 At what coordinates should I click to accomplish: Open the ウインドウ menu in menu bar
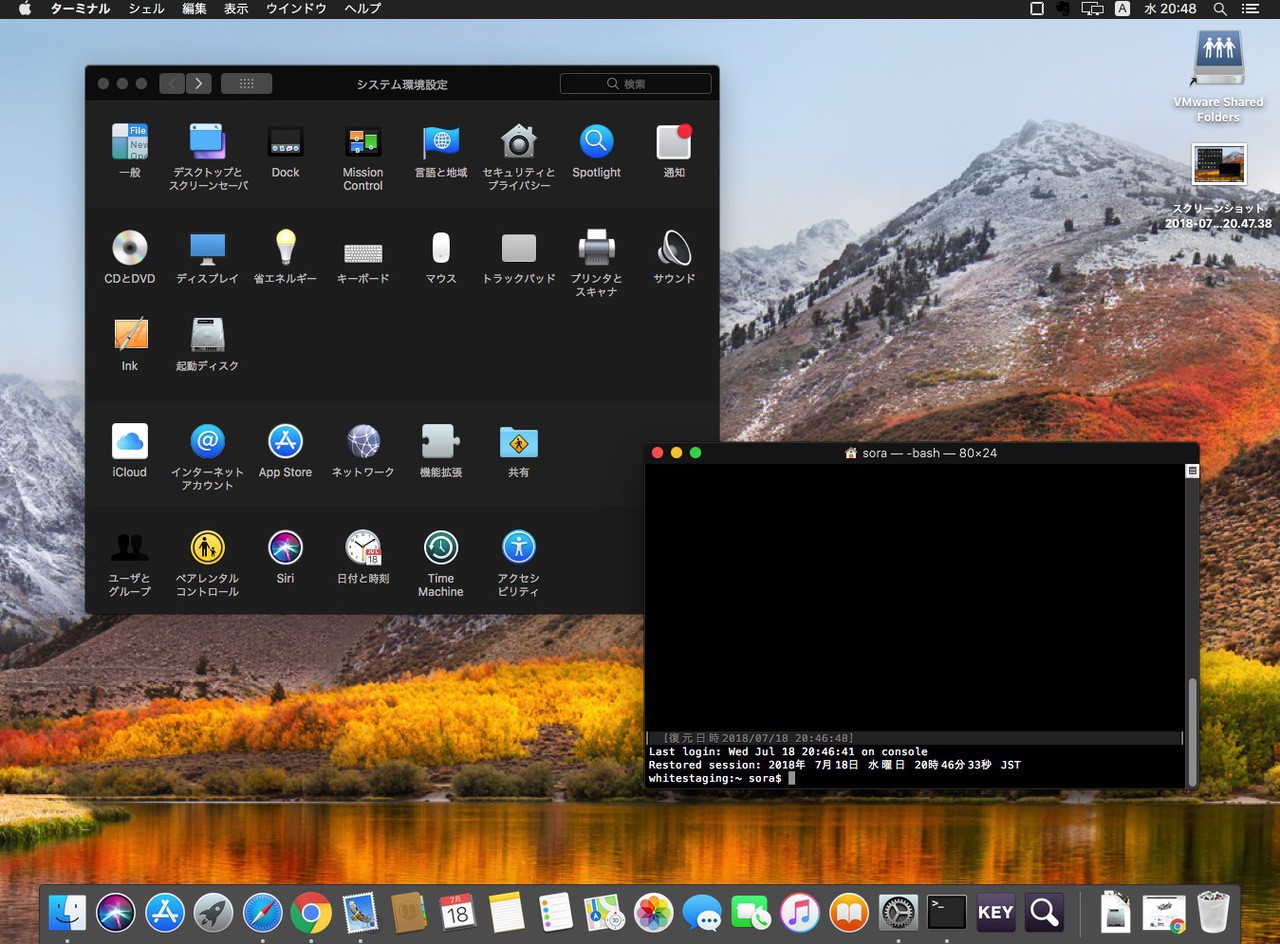(x=296, y=8)
